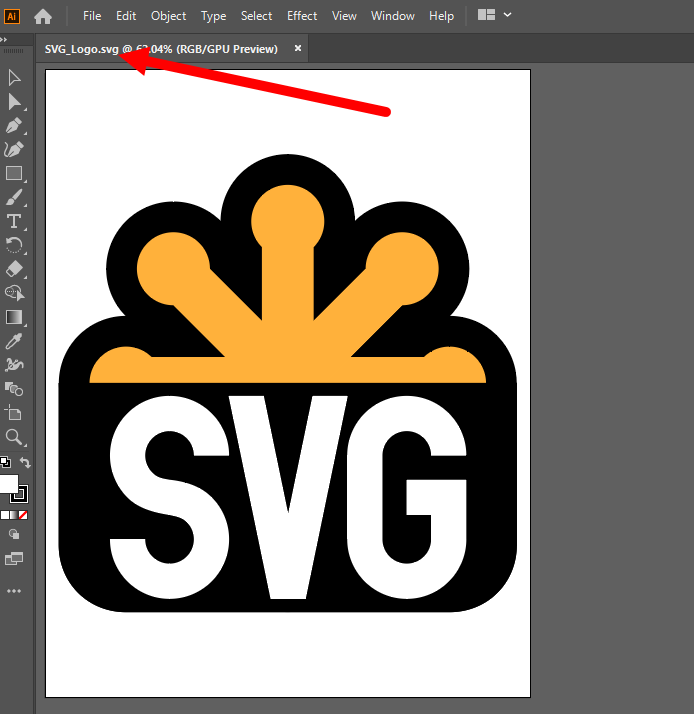Viewport: 694px width, 714px height.
Task: Select the Shape Builder tool
Action: (14, 293)
